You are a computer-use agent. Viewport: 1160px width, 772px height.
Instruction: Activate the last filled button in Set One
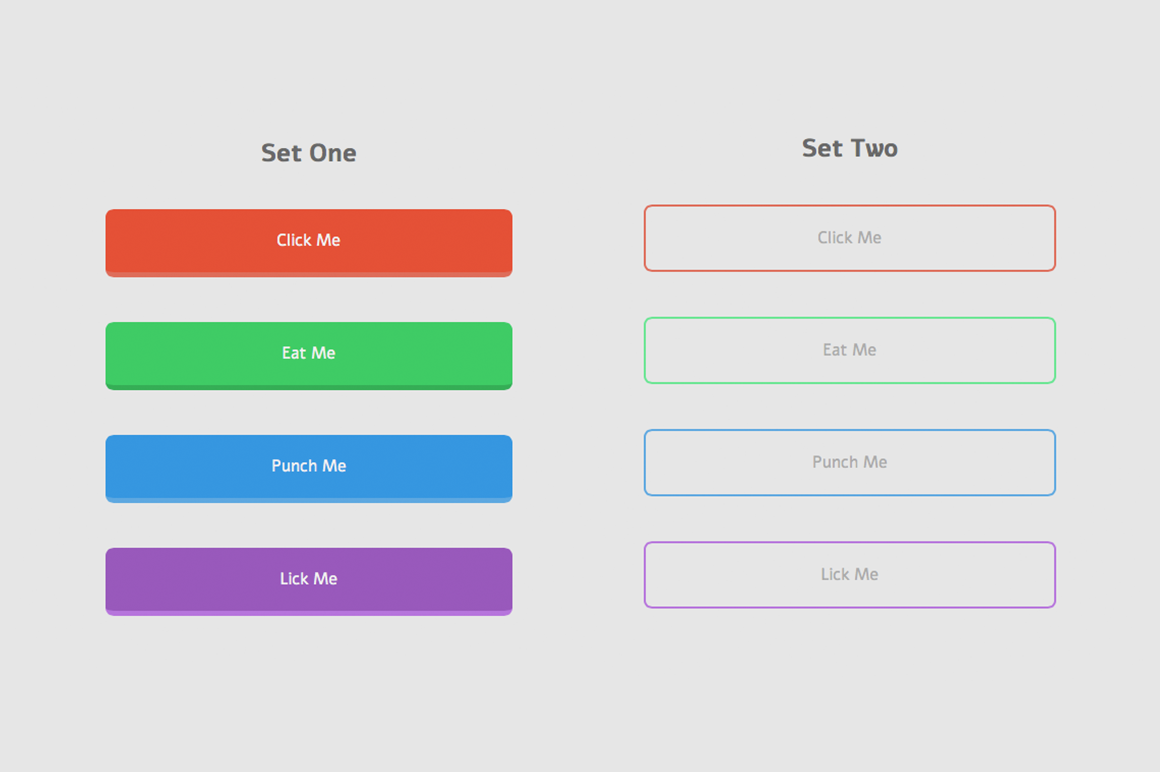(308, 580)
